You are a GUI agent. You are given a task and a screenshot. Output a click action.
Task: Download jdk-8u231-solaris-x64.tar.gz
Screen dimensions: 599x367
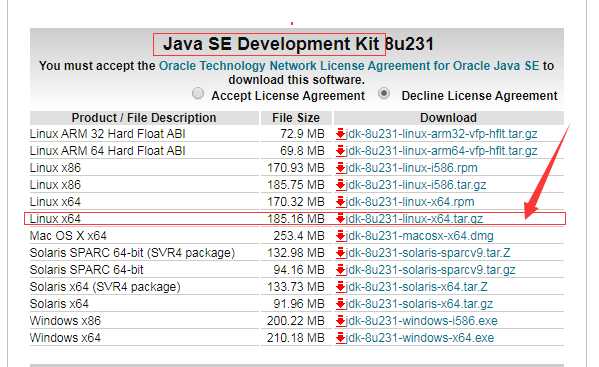pos(419,304)
